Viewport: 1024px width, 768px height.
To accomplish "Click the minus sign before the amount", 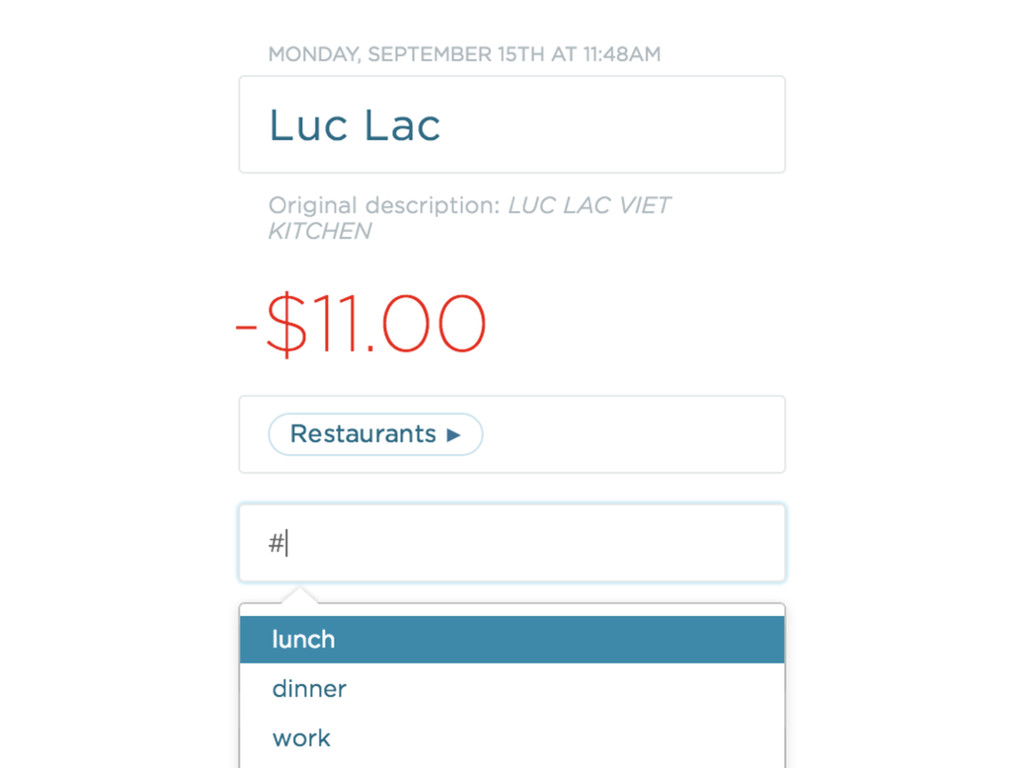I will tap(246, 327).
